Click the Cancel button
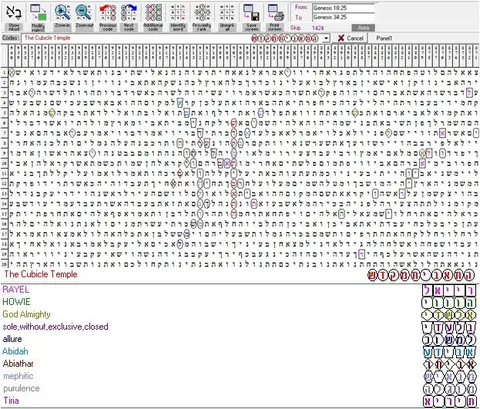Image resolution: width=480 pixels, height=409 pixels. [x=350, y=38]
